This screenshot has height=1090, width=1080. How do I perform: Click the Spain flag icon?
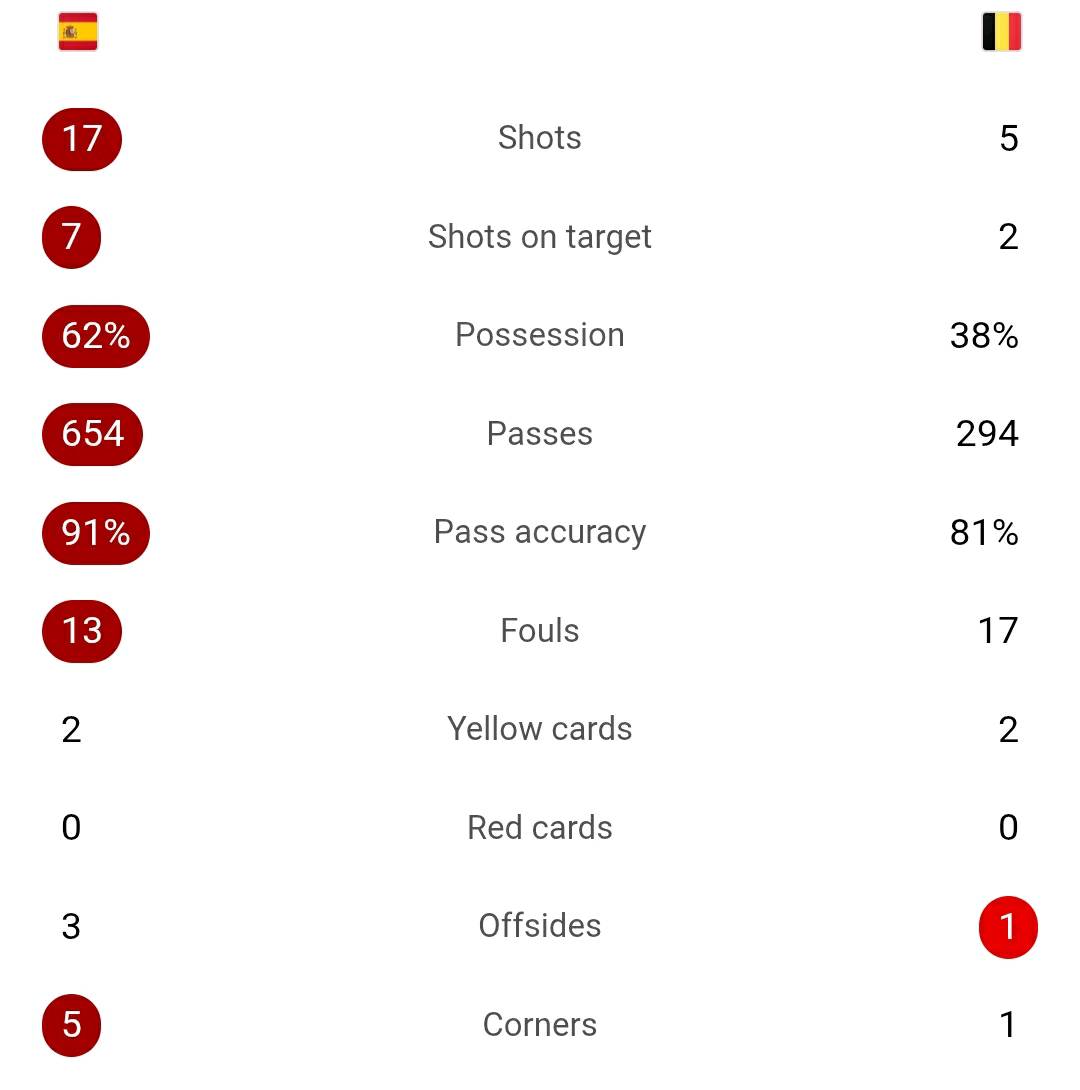pos(78,32)
